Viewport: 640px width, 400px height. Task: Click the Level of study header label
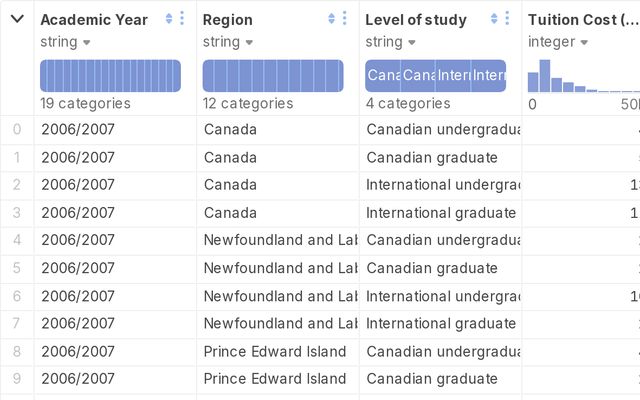point(415,19)
